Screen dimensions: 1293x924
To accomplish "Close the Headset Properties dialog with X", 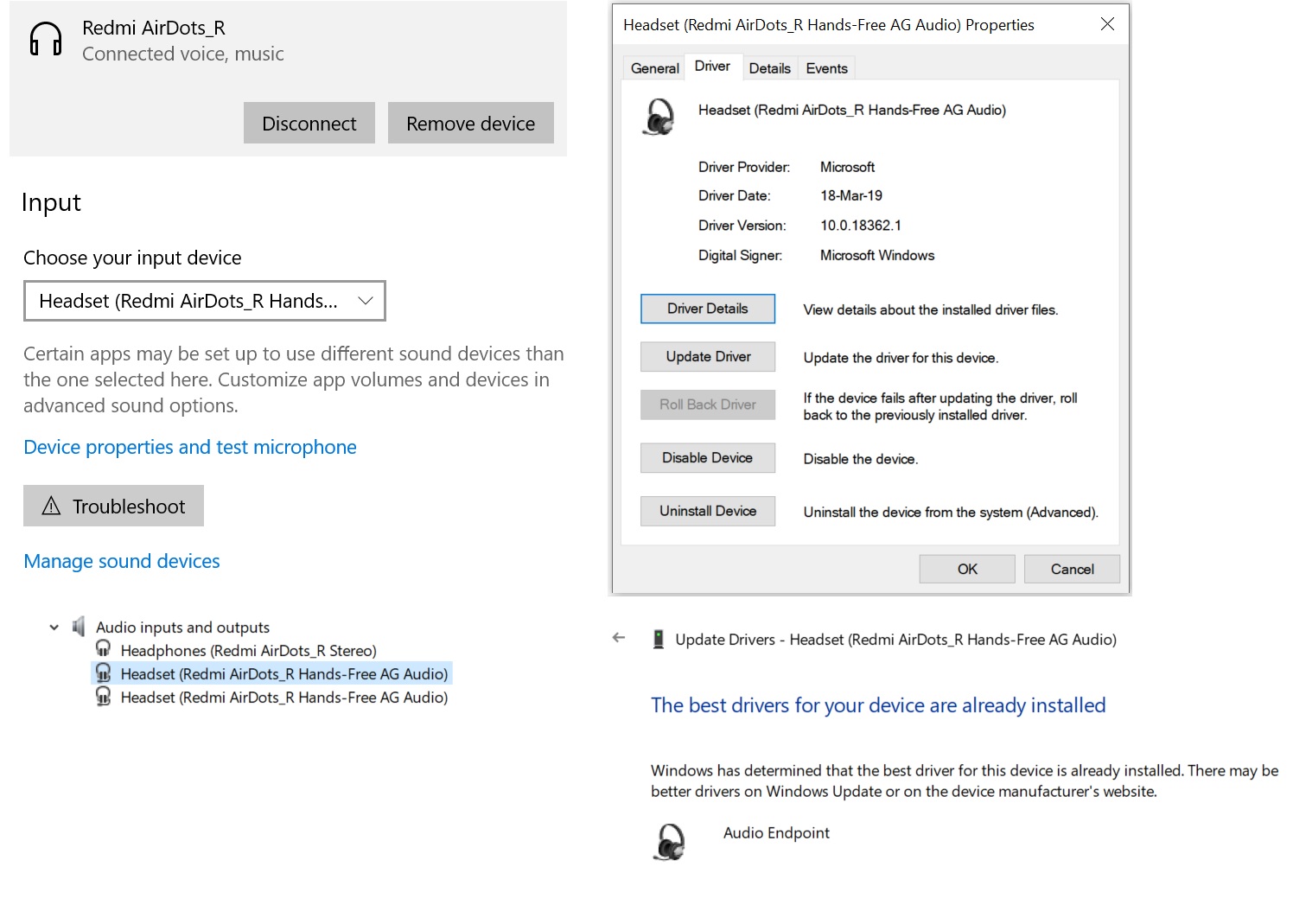I will click(x=1107, y=24).
